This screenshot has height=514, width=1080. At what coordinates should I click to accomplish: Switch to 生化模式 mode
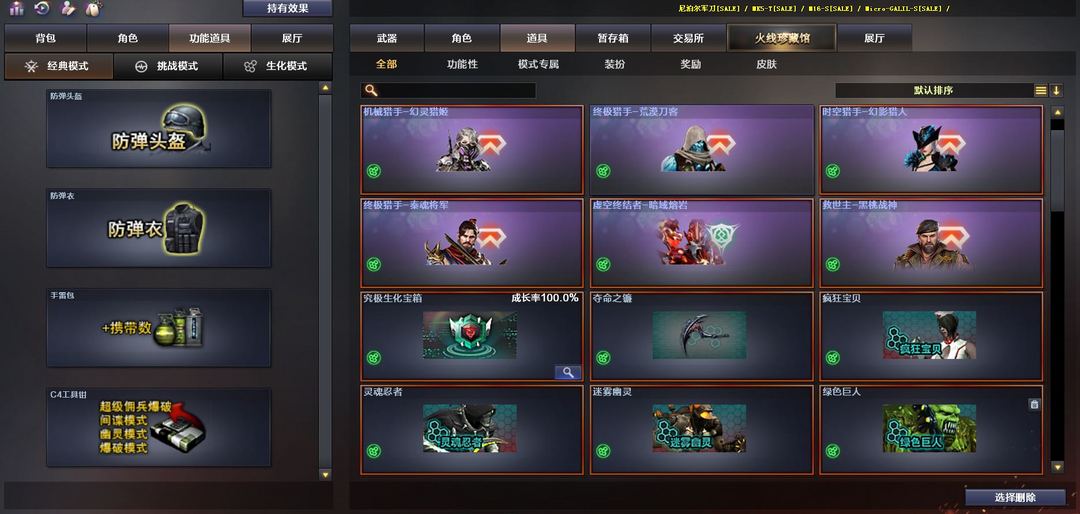(x=277, y=67)
